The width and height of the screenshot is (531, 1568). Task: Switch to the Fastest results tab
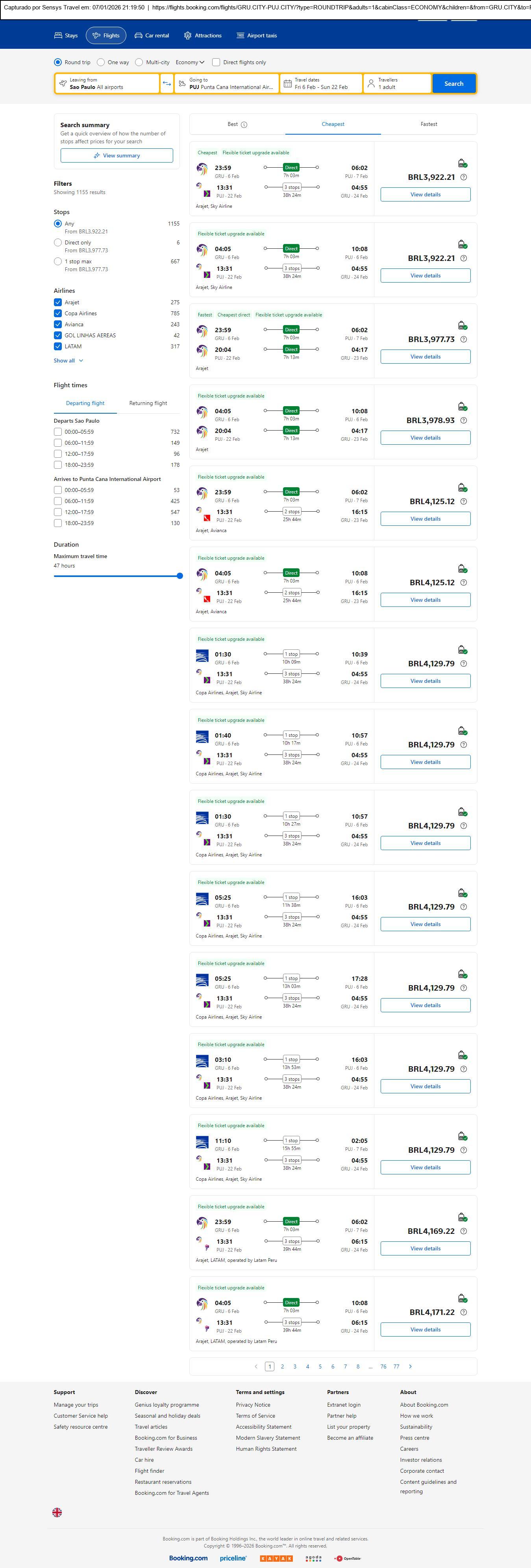[429, 124]
